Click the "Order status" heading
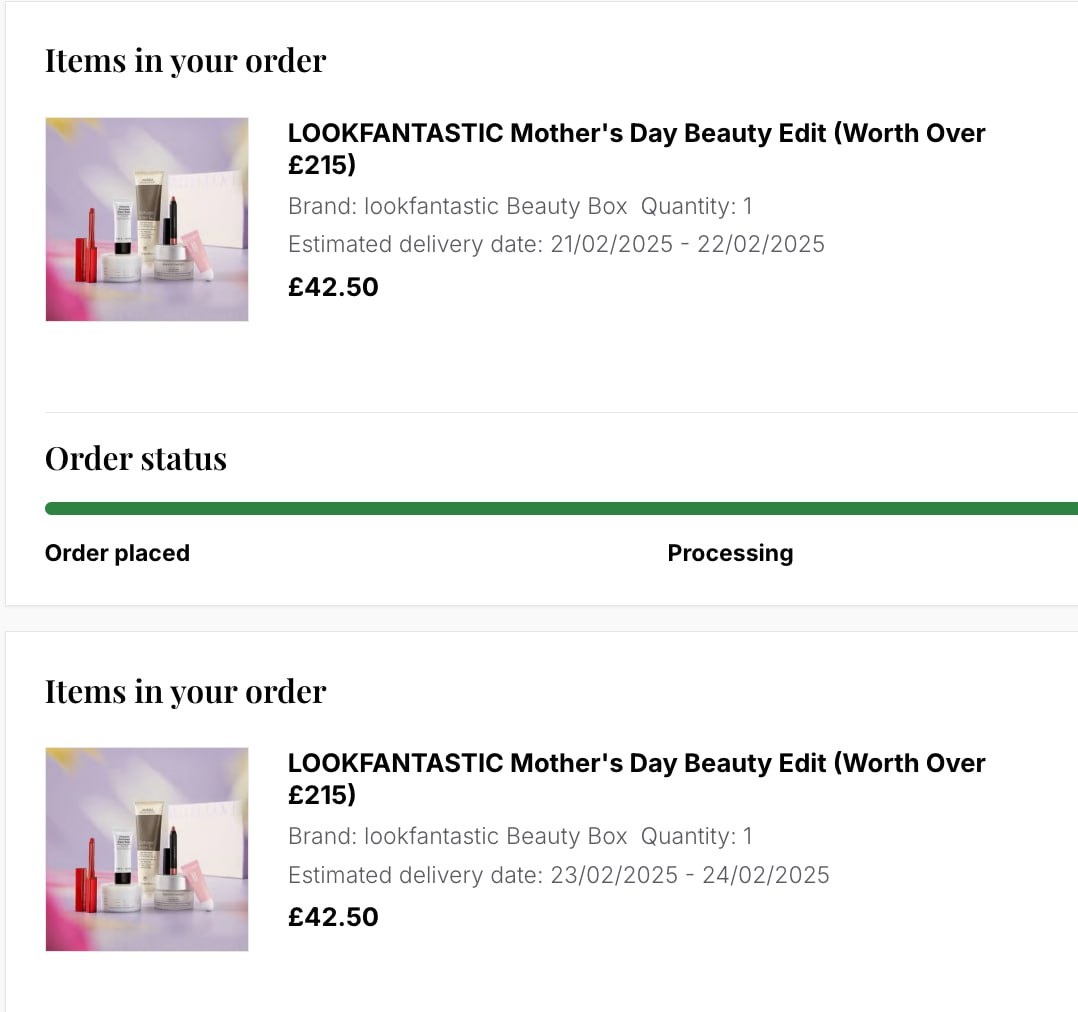This screenshot has width=1078, height=1012. pos(136,458)
